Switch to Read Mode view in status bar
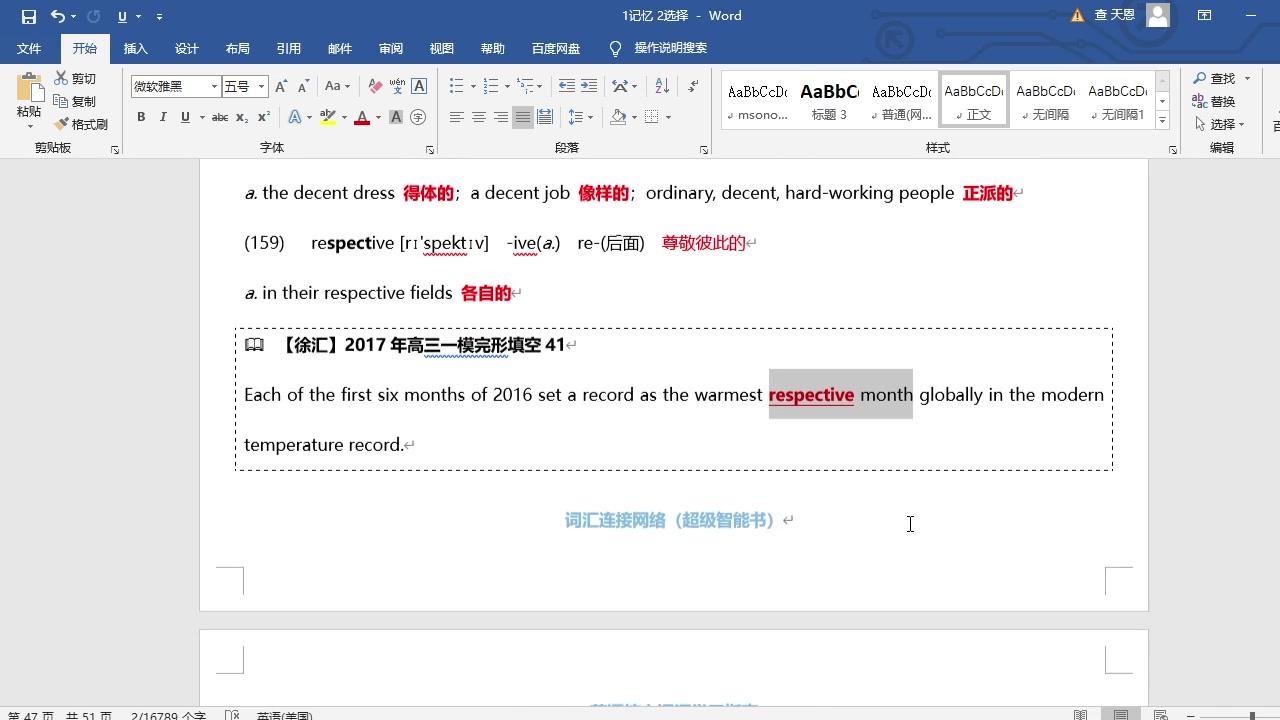The height and width of the screenshot is (720, 1280). 1081,715
